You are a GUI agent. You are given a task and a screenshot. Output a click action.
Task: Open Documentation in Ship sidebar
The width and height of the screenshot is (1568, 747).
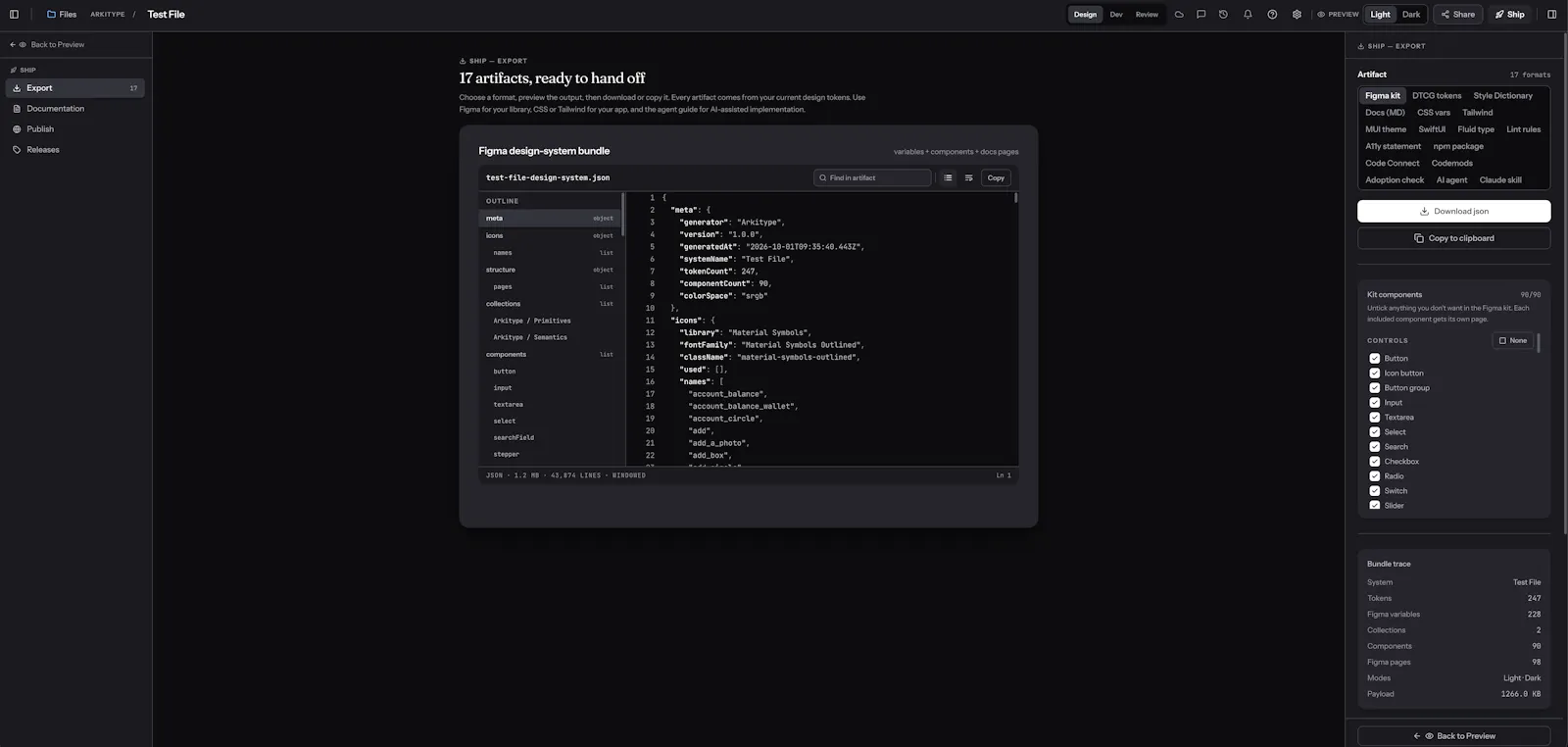(x=75, y=109)
